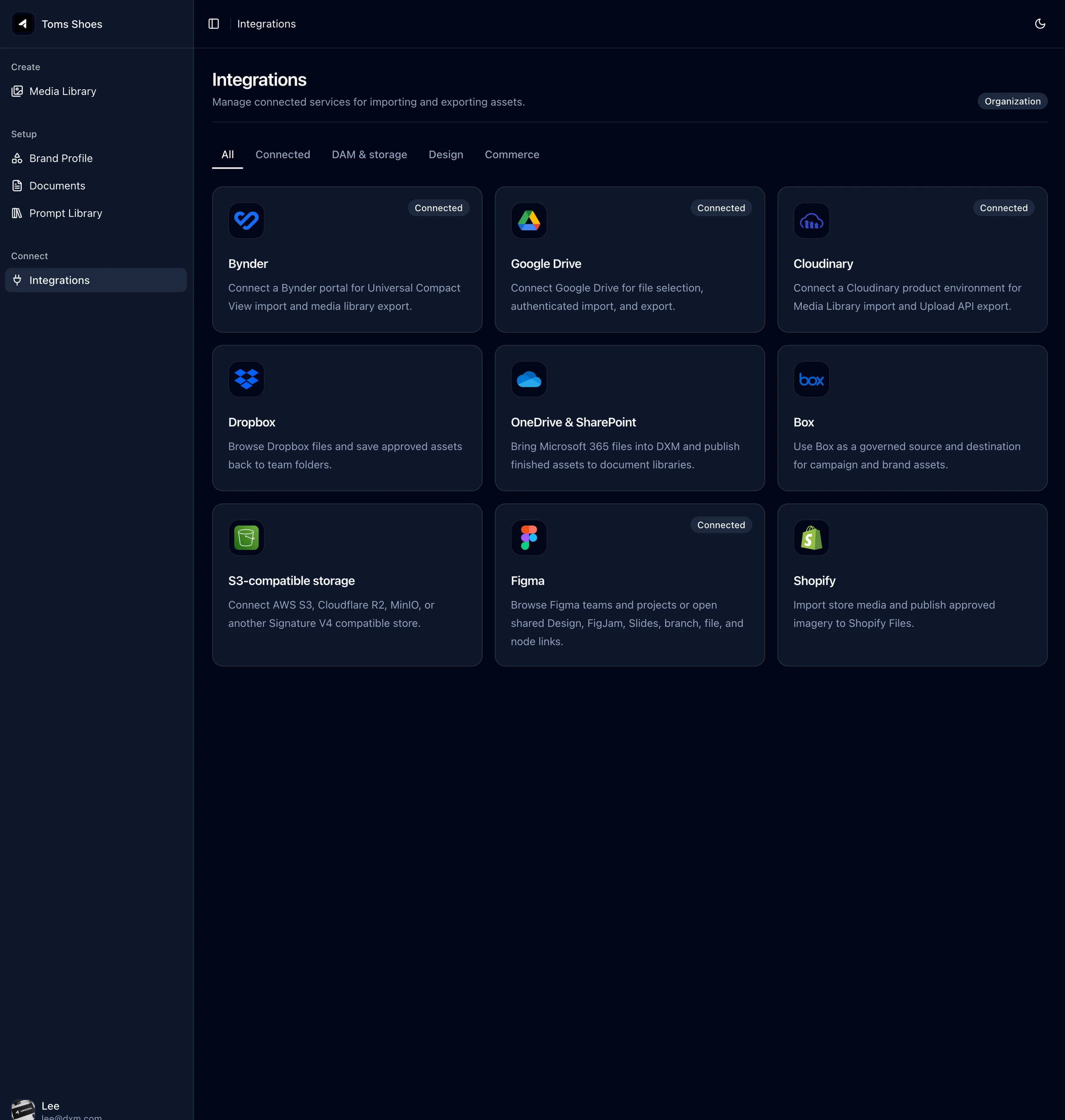
Task: Open the Design tab
Action: tap(446, 154)
